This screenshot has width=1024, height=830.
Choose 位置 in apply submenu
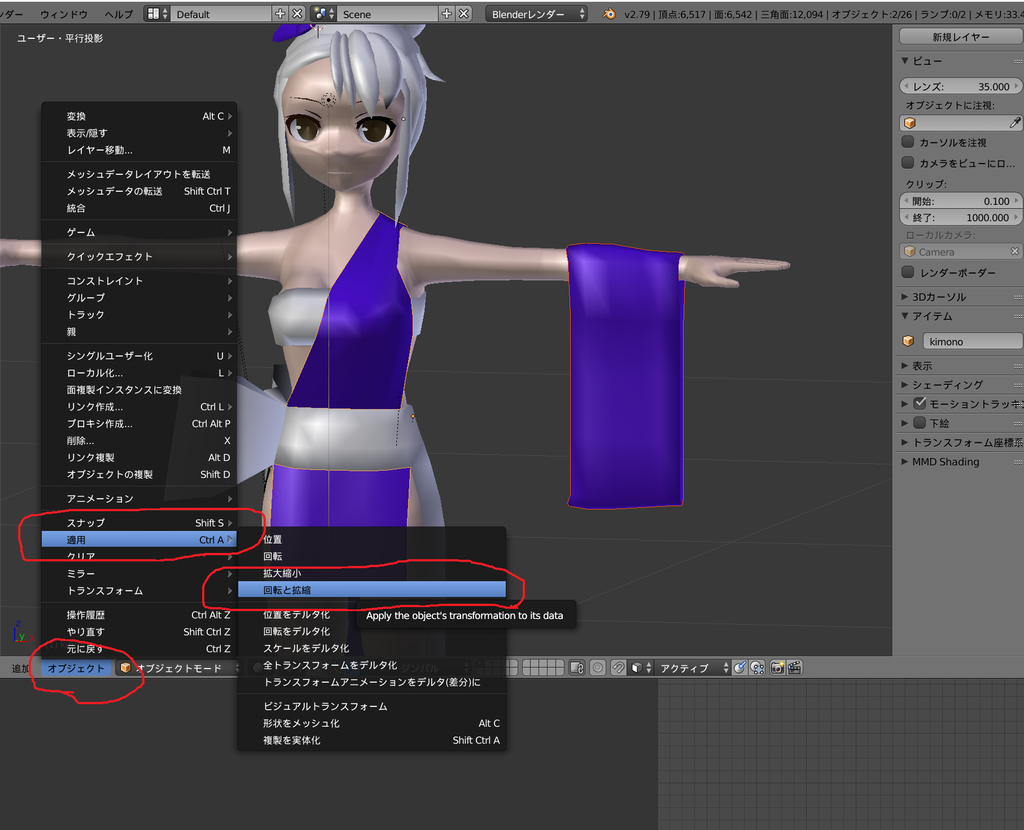[x=372, y=539]
